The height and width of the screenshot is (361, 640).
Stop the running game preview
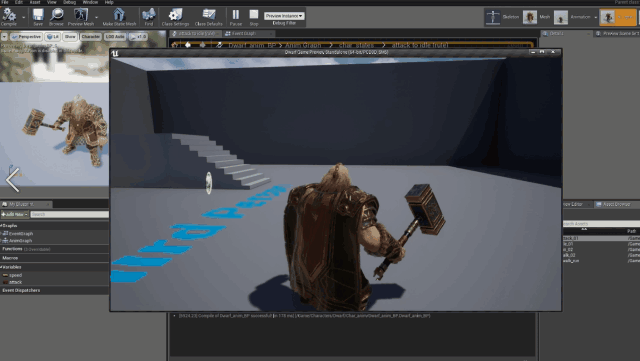[254, 17]
